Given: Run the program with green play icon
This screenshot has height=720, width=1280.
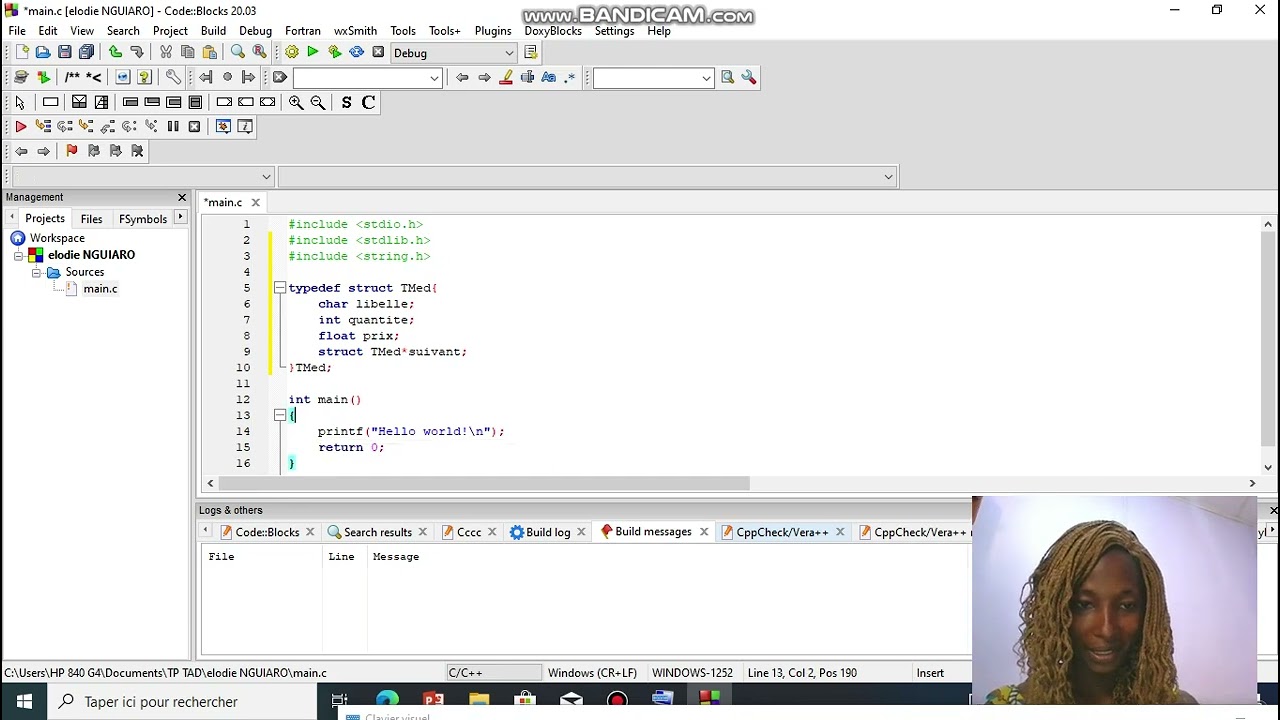Looking at the screenshot, I should pyautogui.click(x=313, y=52).
